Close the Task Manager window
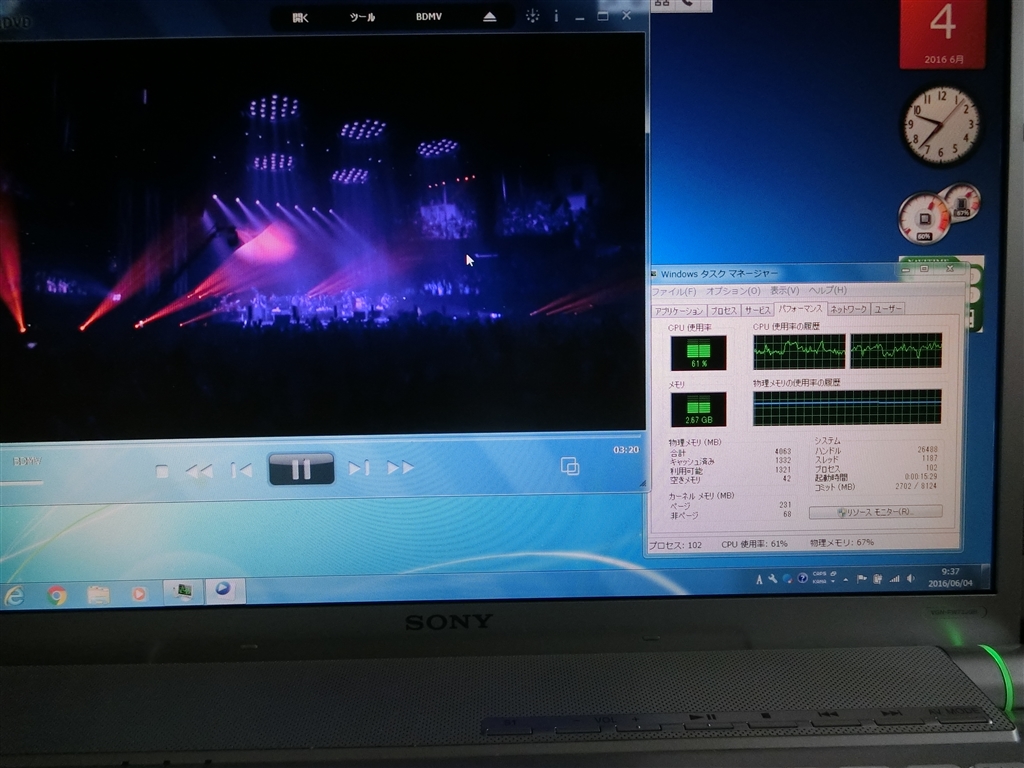The width and height of the screenshot is (1024, 768). pyautogui.click(x=950, y=268)
